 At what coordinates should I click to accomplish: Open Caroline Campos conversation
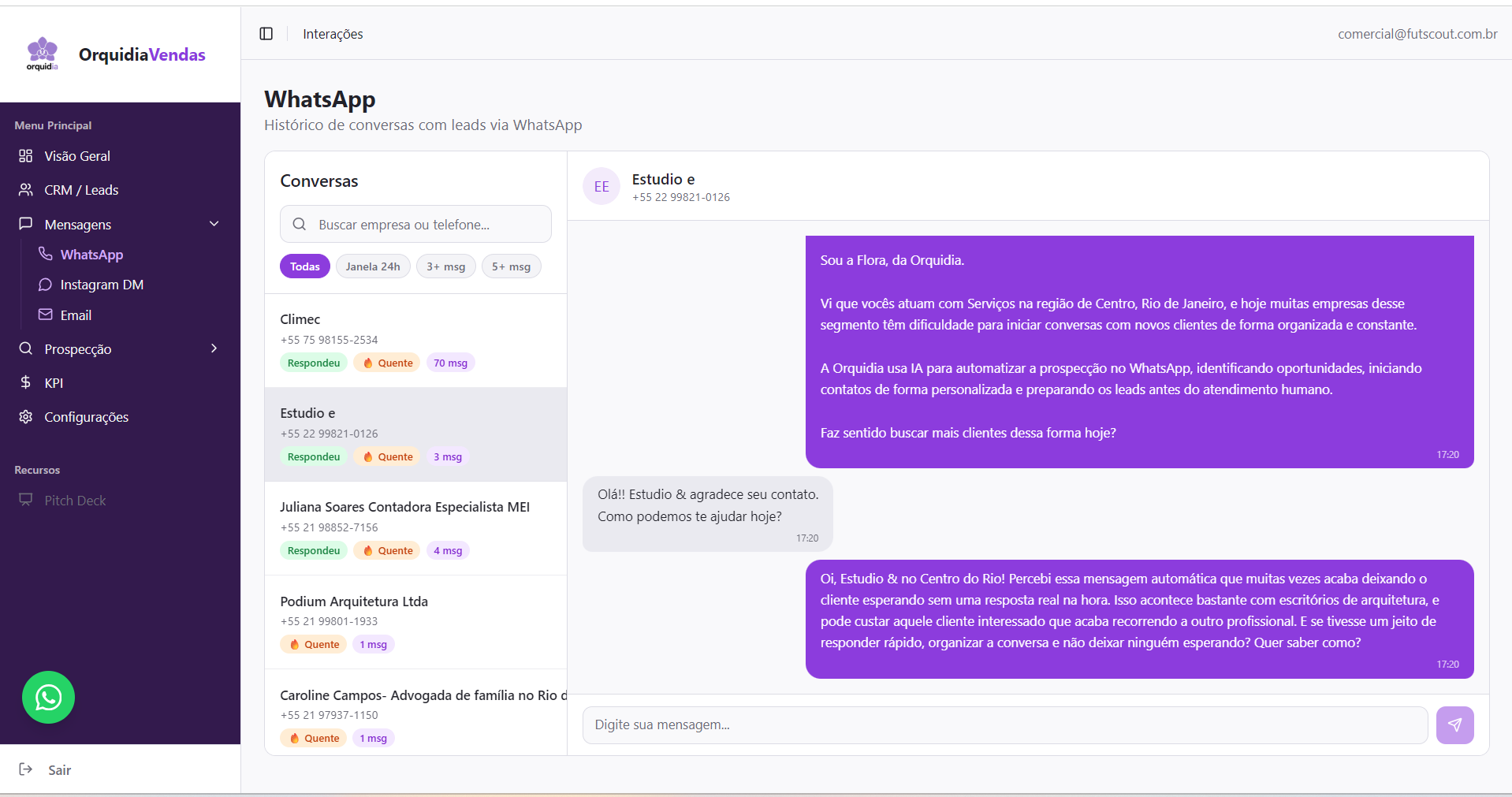pos(415,713)
